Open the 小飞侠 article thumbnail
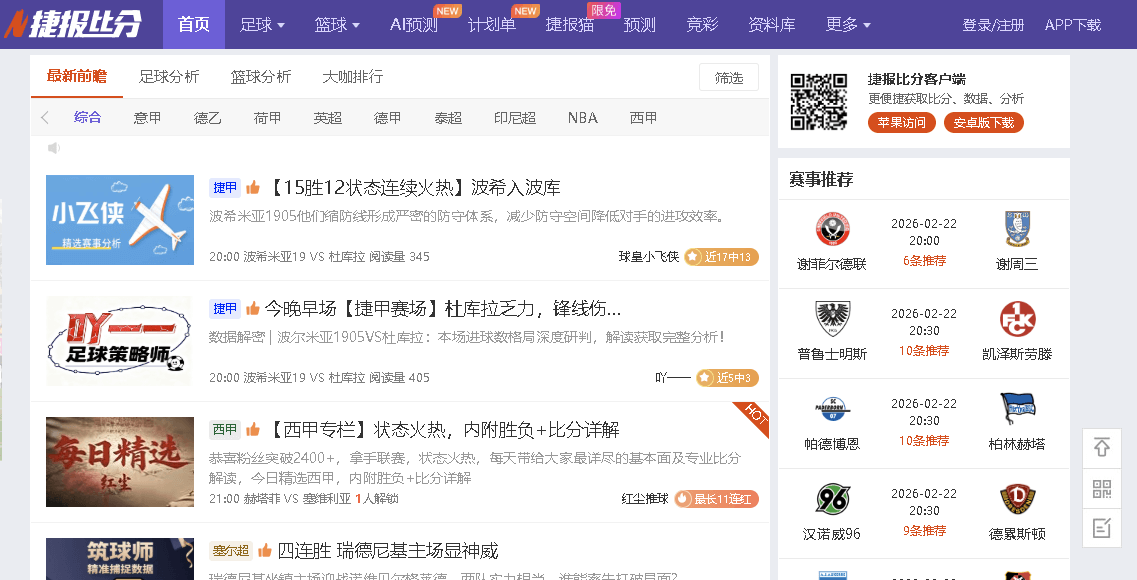This screenshot has height=580, width=1137. point(120,220)
